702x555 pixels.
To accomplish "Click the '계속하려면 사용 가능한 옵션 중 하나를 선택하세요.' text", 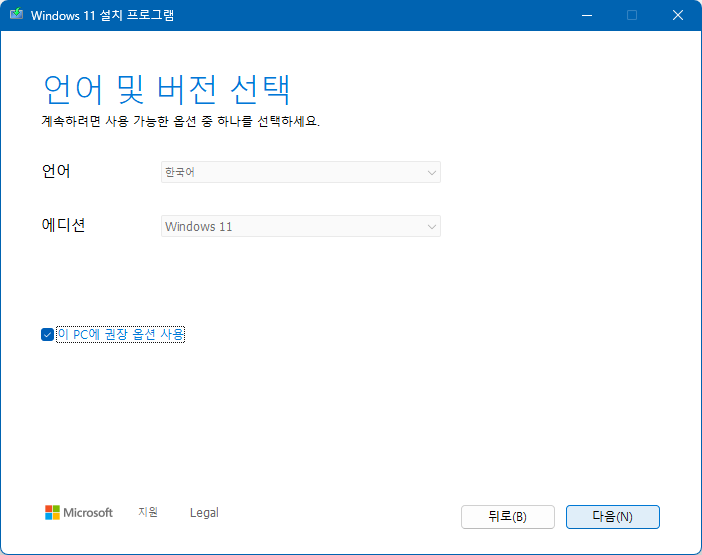I will tap(180, 121).
